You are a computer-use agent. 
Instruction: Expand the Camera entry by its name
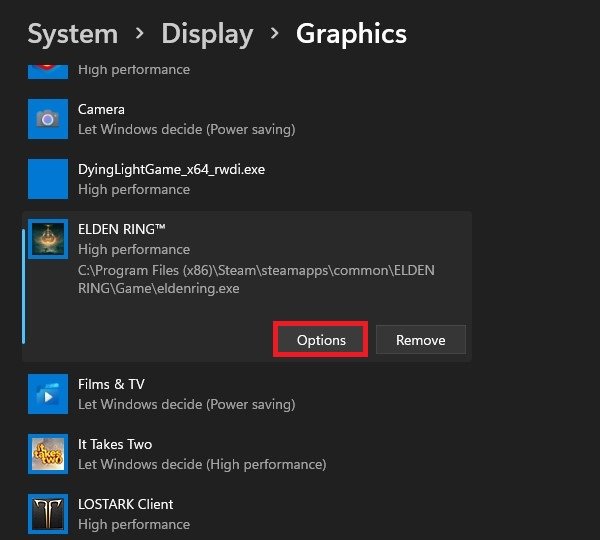[x=101, y=109]
